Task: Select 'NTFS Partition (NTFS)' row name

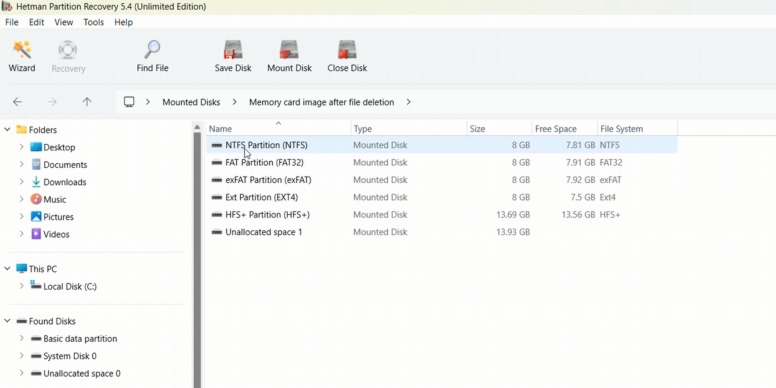Action: point(266,146)
